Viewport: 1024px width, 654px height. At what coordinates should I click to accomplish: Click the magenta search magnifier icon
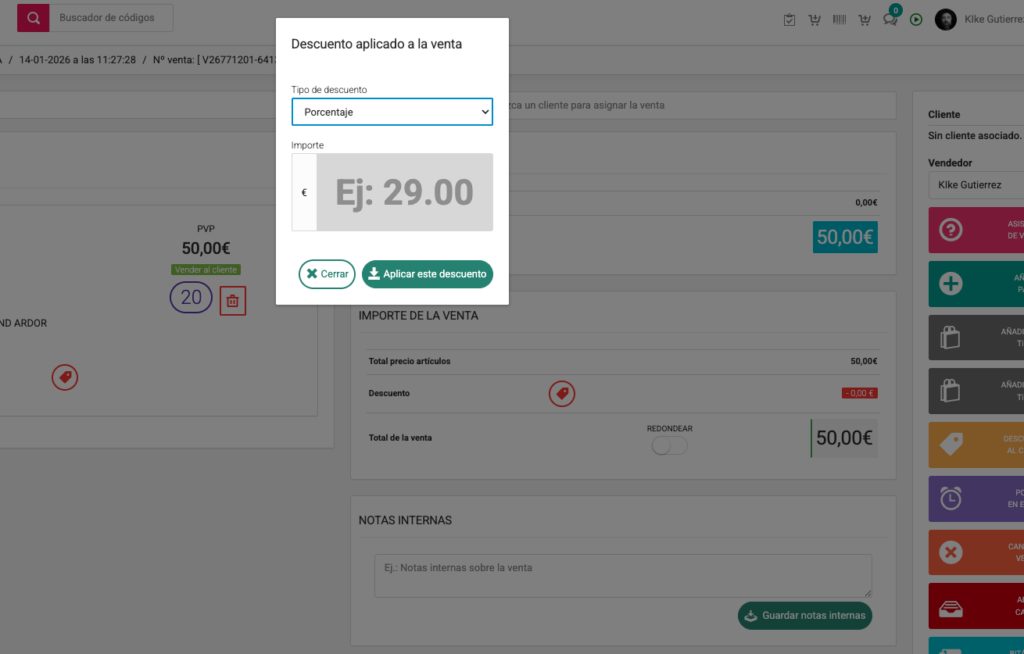(x=33, y=18)
